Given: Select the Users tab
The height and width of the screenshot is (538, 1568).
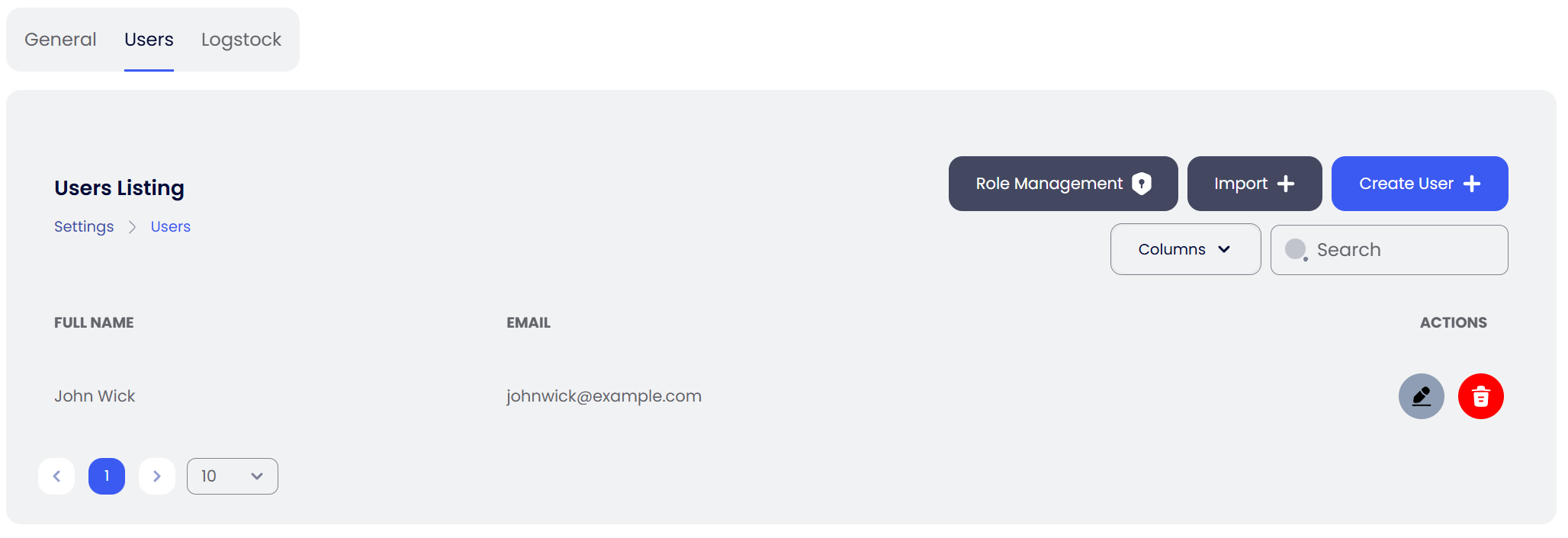Looking at the screenshot, I should pyautogui.click(x=149, y=40).
